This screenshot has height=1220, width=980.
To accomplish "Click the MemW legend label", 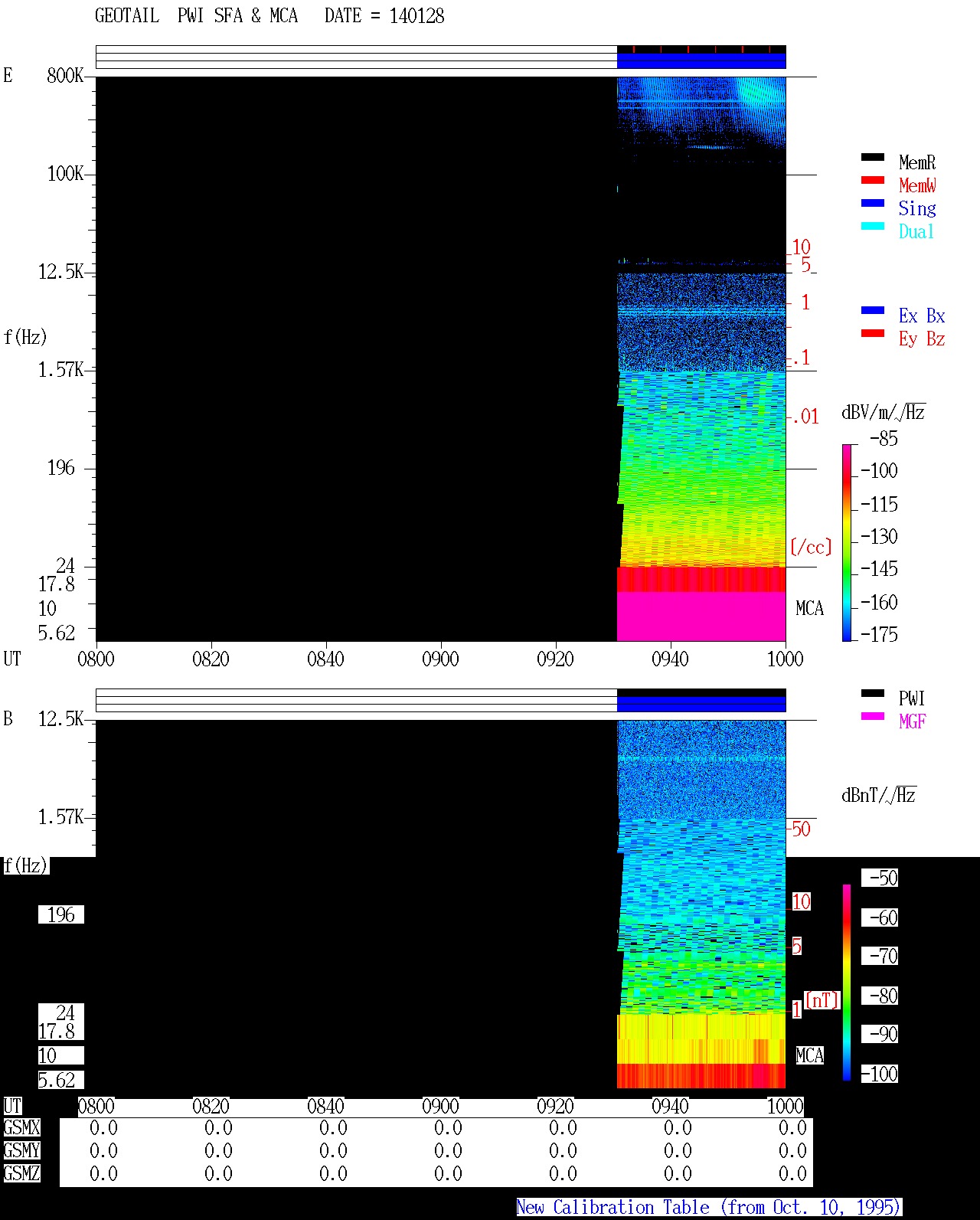I will click(917, 185).
